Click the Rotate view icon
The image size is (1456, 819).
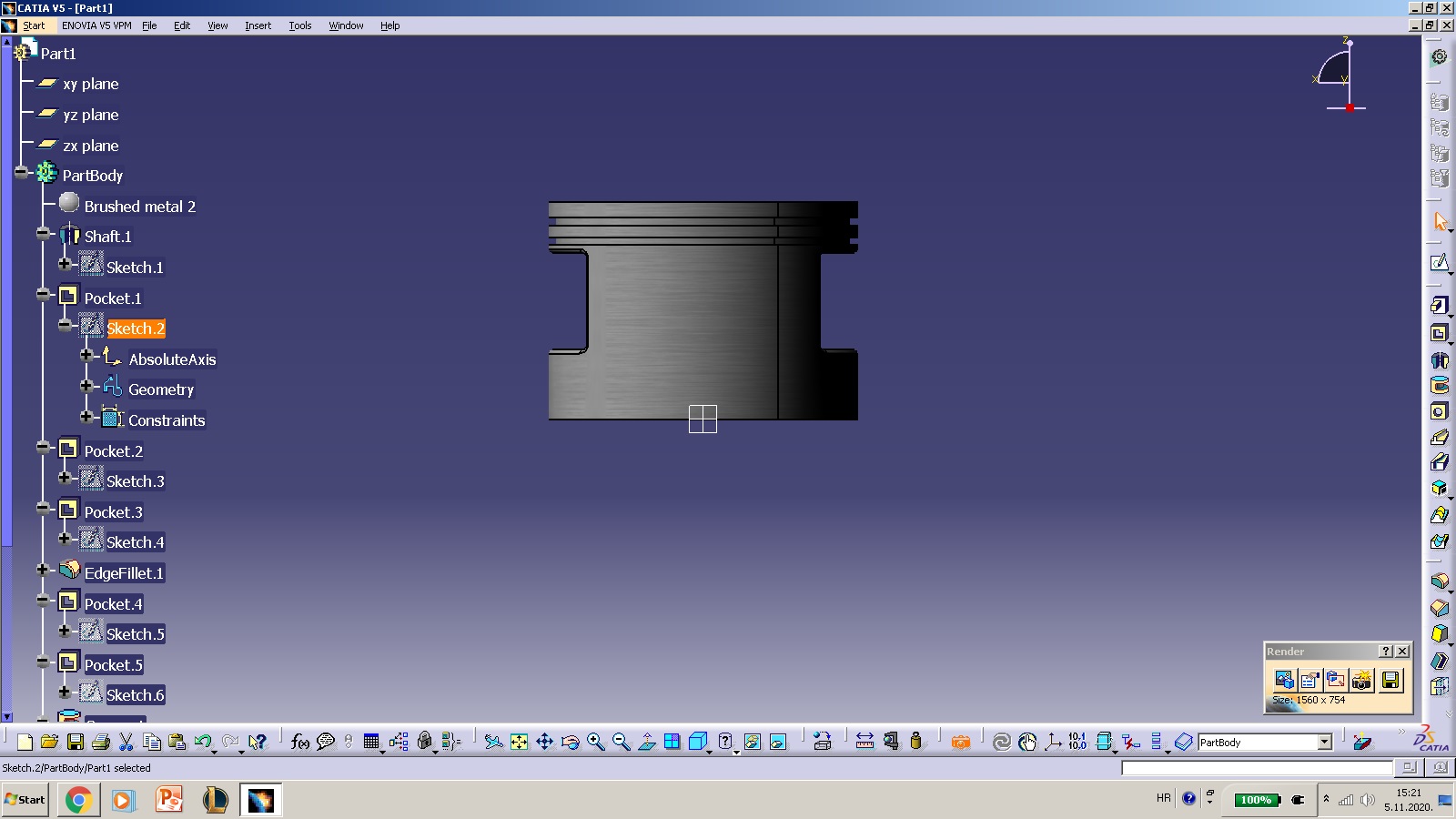coord(571,743)
